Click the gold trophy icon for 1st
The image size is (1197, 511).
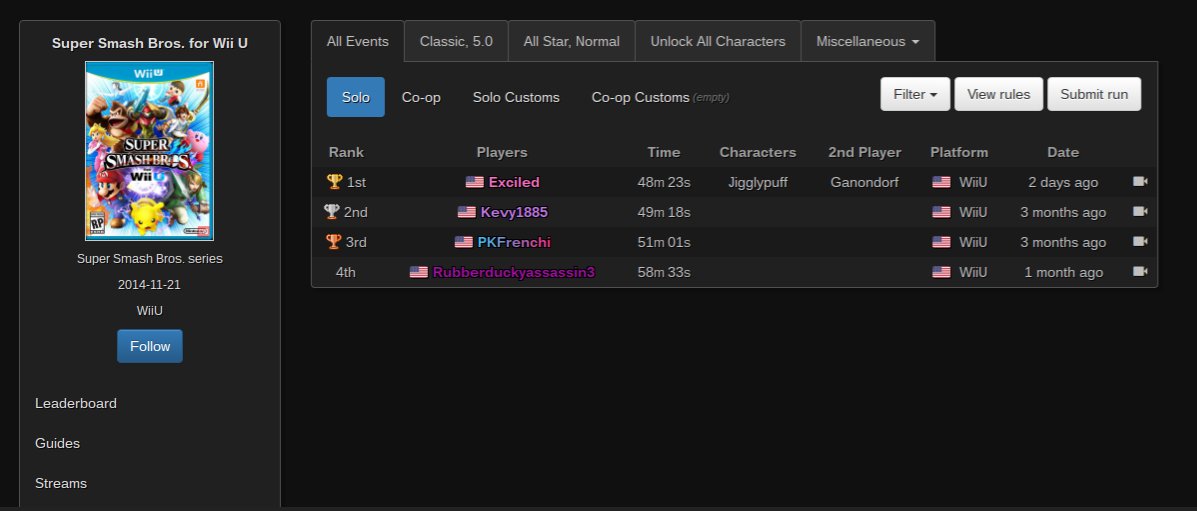(334, 182)
